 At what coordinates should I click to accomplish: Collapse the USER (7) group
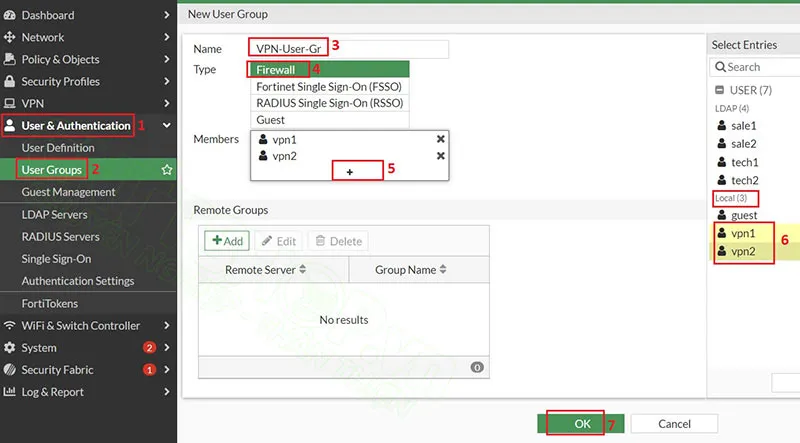click(719, 90)
